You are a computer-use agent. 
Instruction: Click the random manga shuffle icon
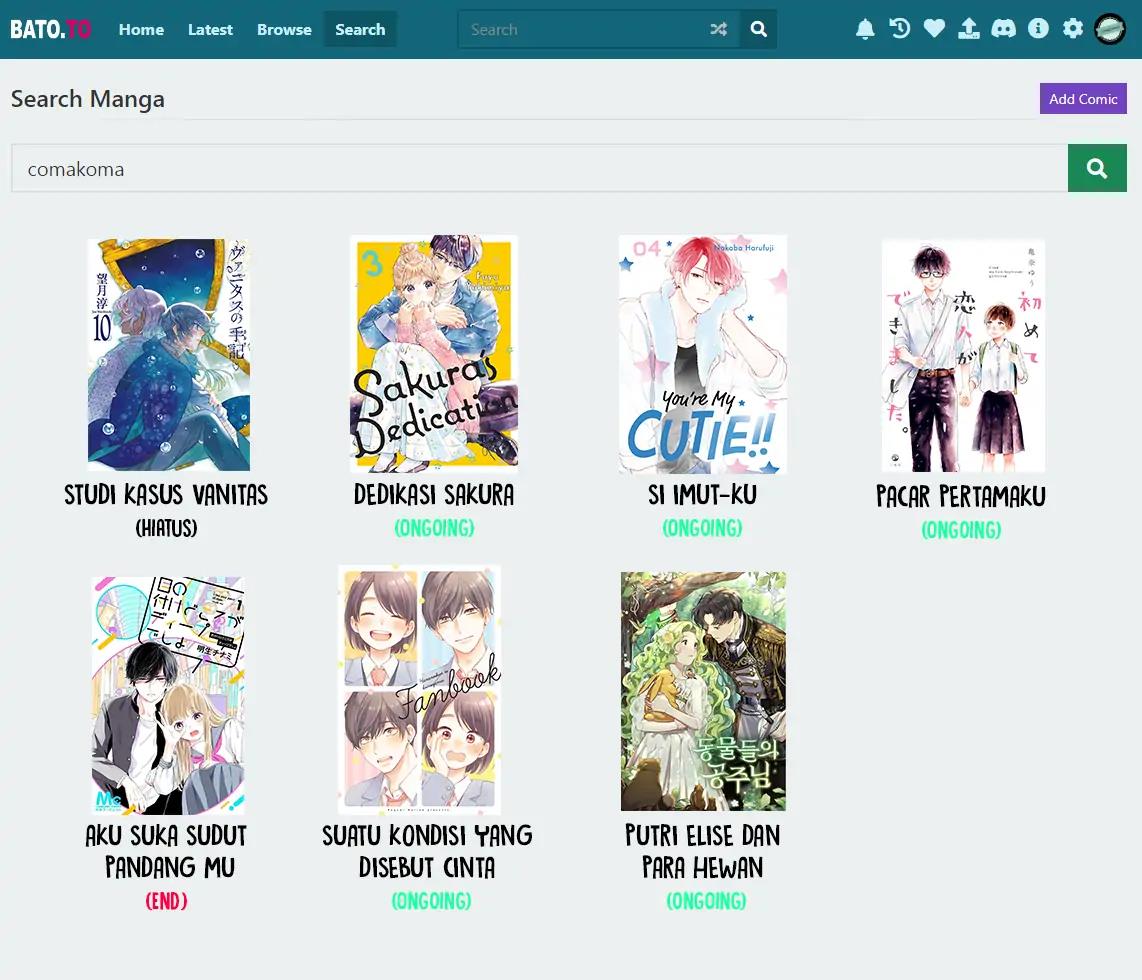point(718,29)
